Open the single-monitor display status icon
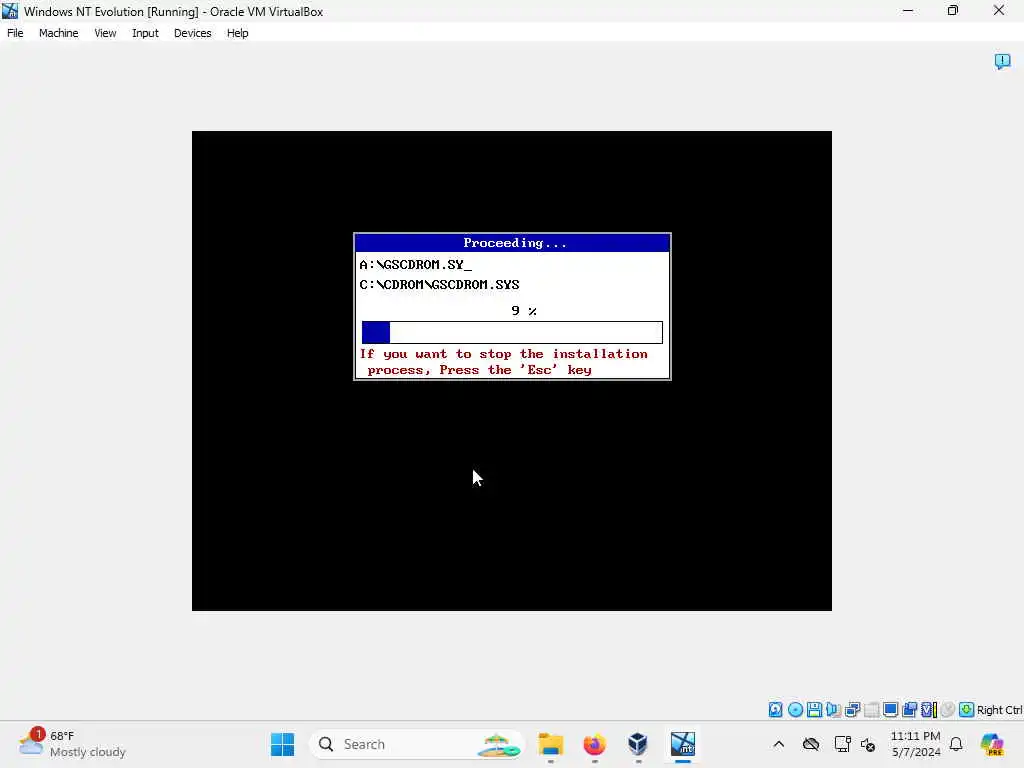Screen dimensions: 1024x768 coord(890,710)
